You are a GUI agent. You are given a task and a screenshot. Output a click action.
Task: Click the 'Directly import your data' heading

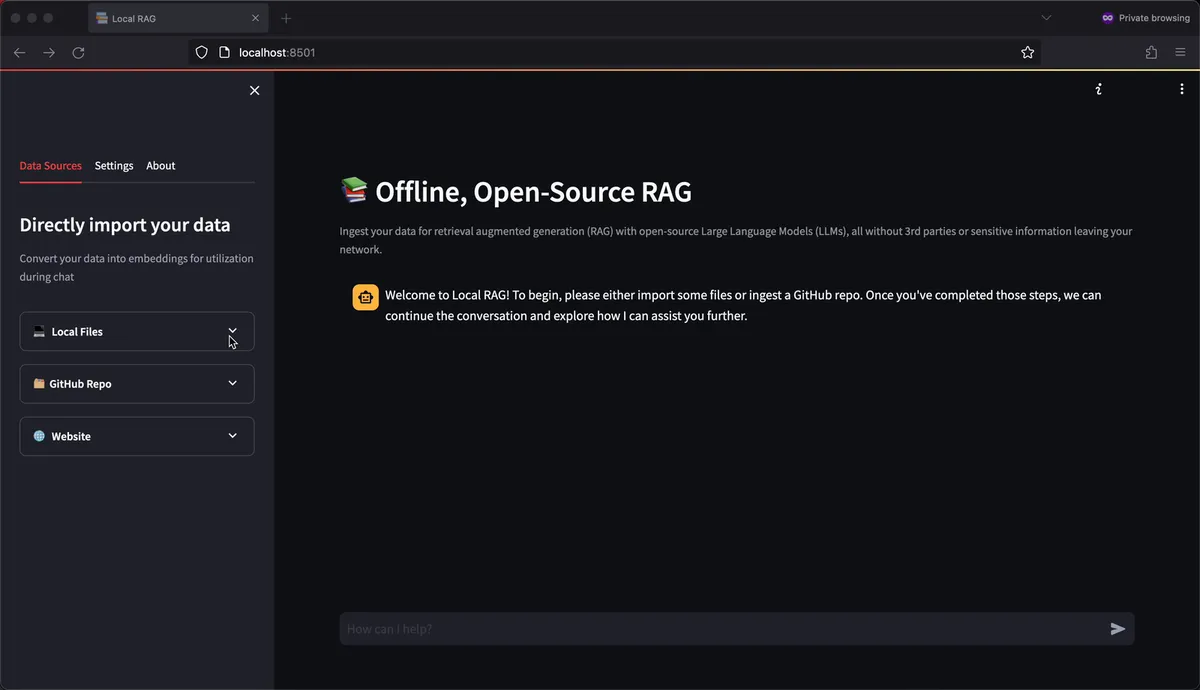tap(125, 225)
